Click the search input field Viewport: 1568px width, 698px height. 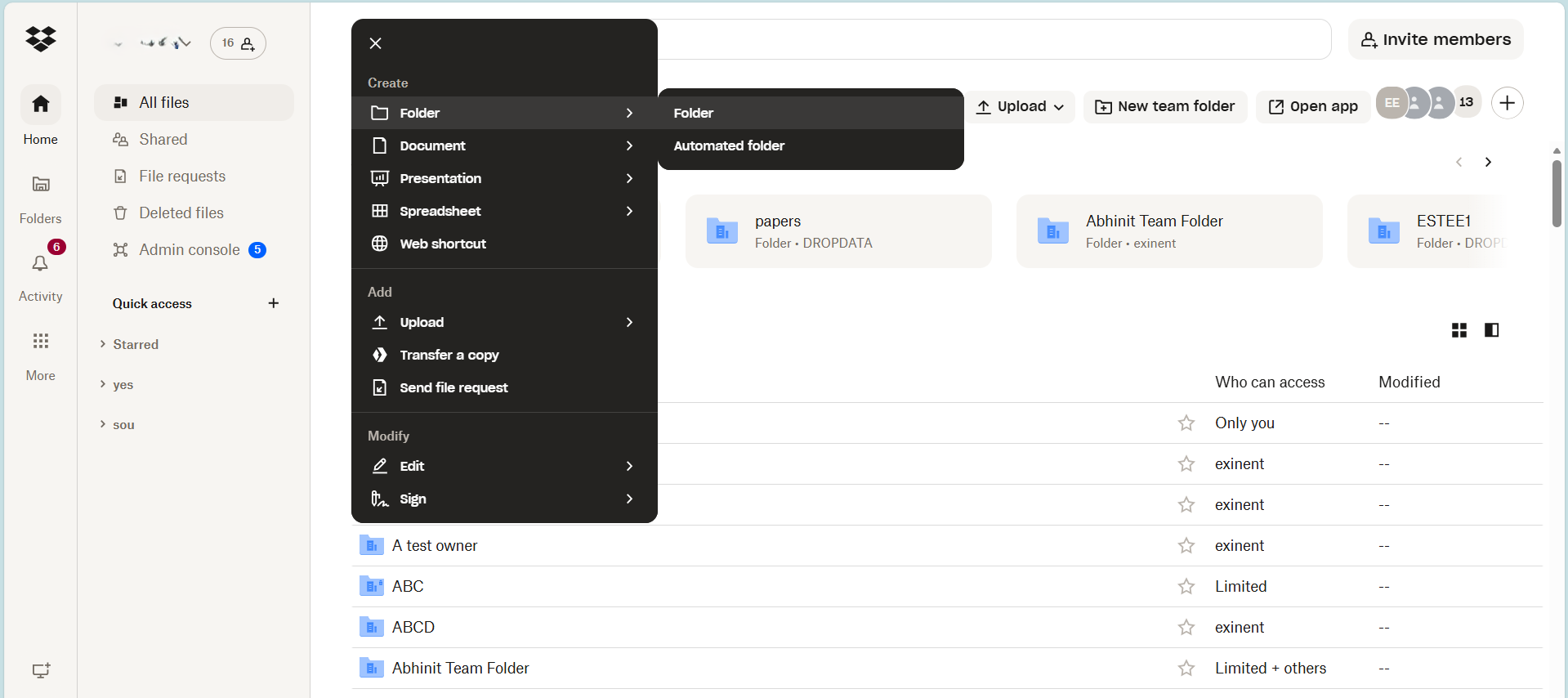pyautogui.click(x=993, y=39)
